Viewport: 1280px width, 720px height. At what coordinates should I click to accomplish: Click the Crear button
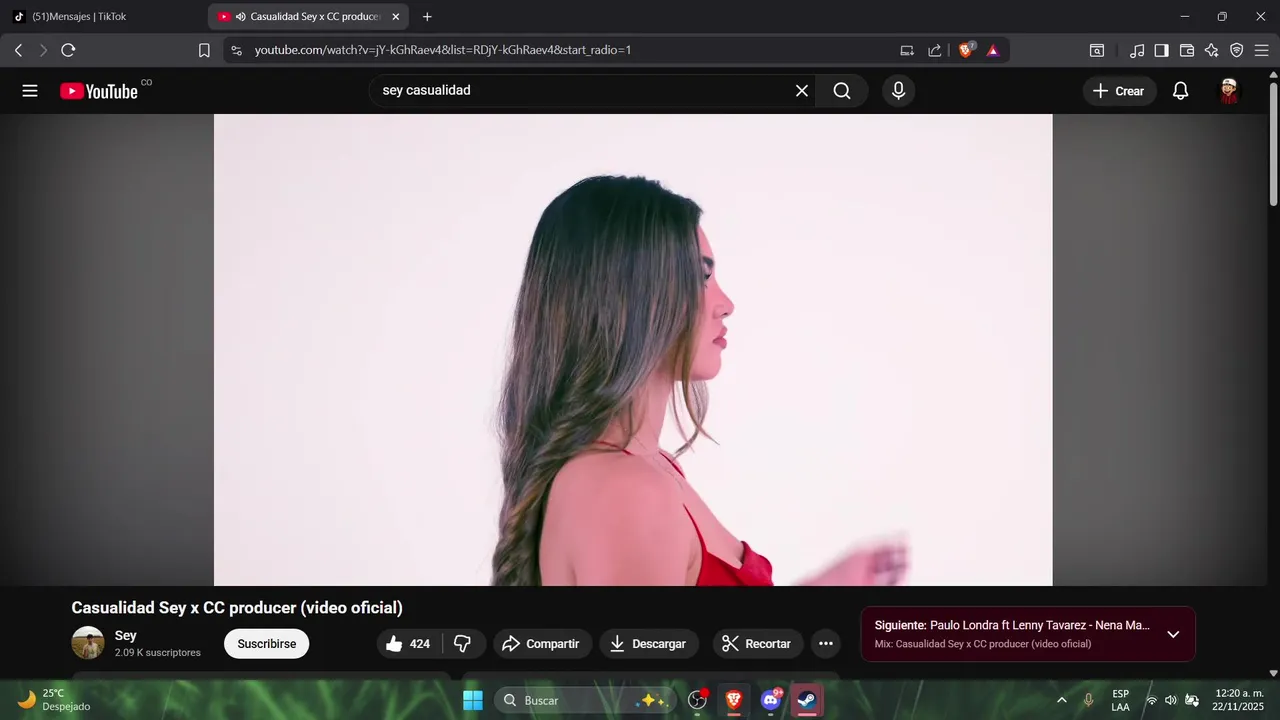[x=1119, y=91]
